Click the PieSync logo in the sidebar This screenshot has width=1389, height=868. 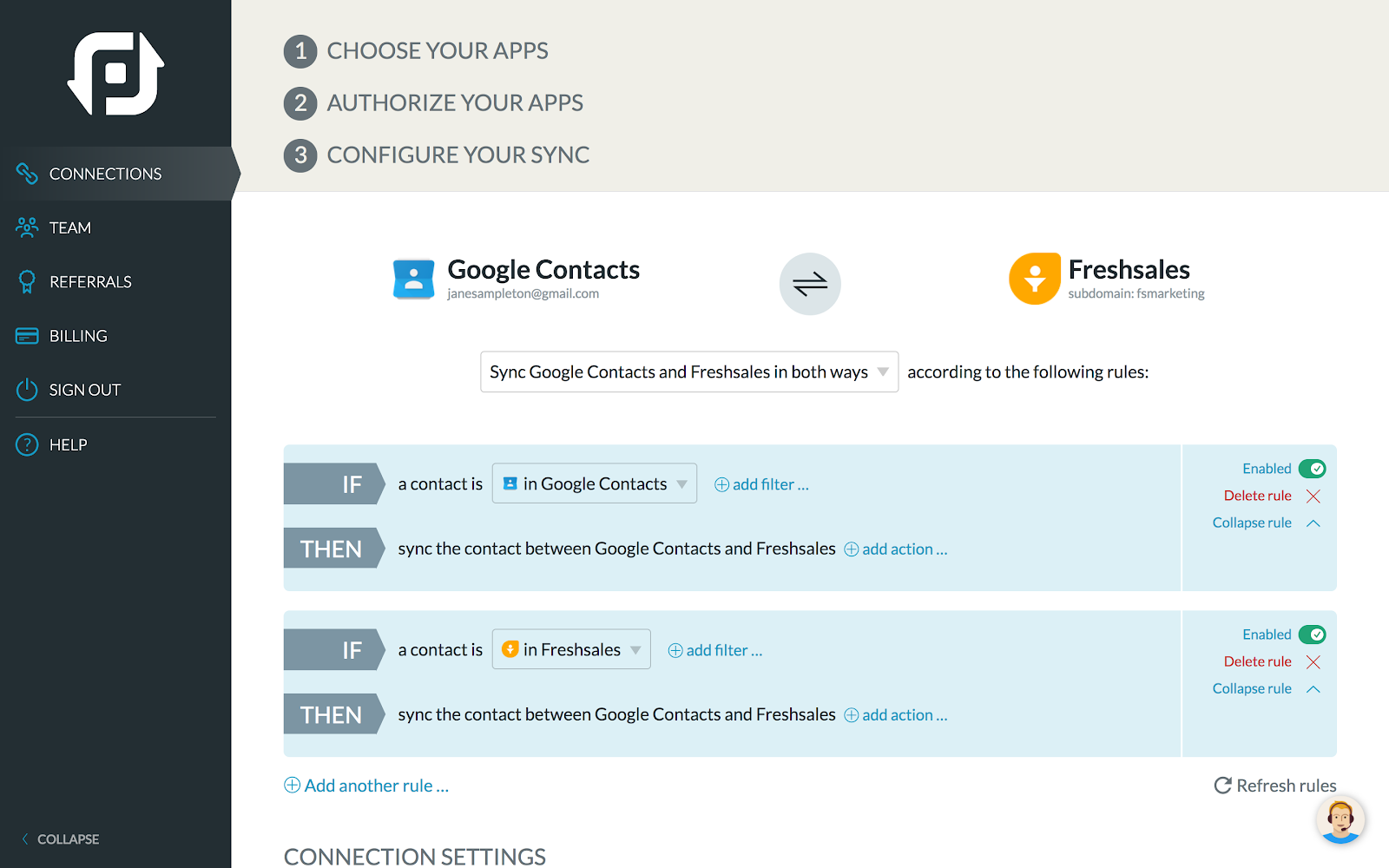[x=115, y=74]
